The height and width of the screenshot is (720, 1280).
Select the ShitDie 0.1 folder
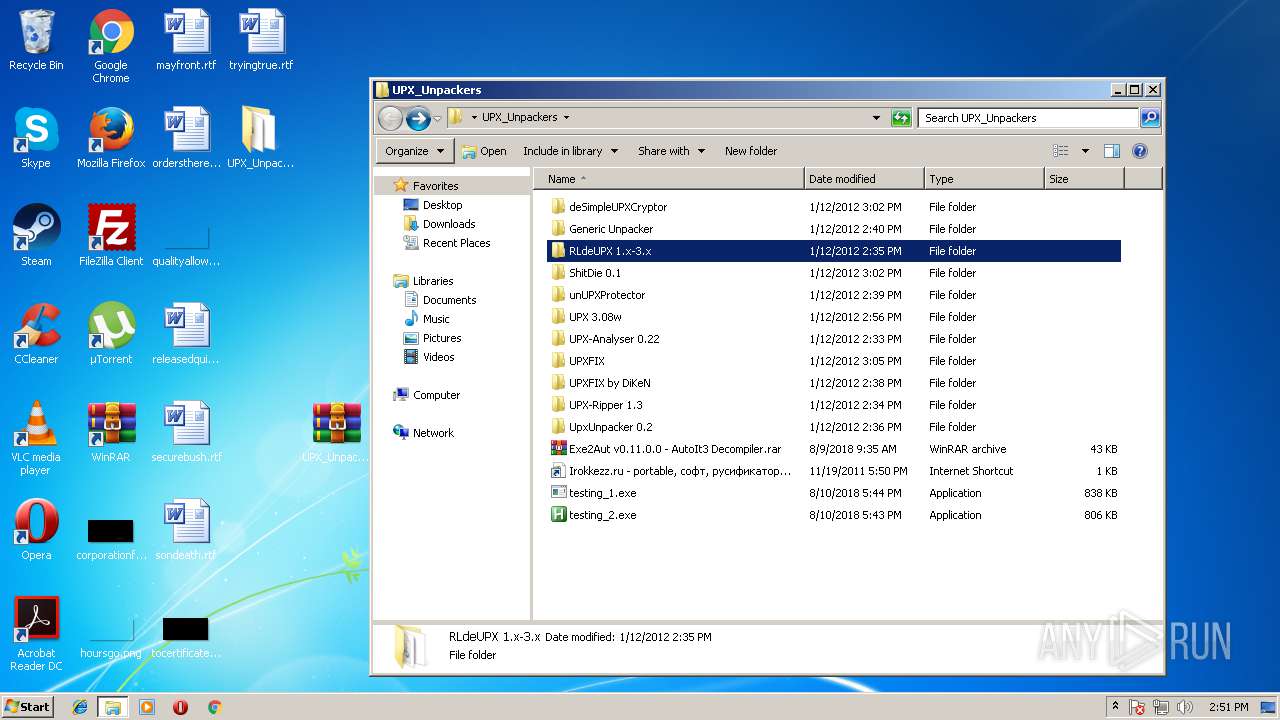click(x=834, y=273)
